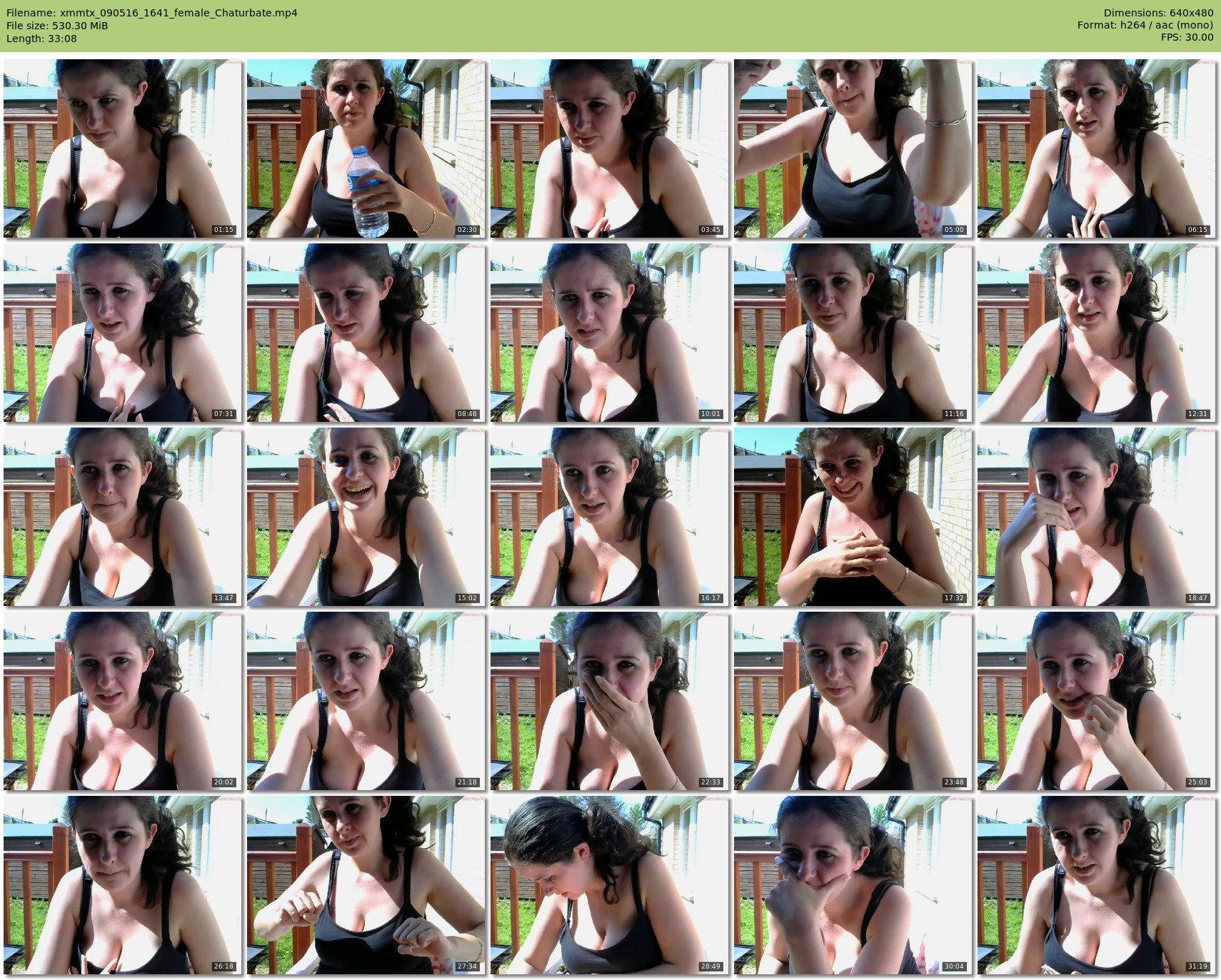Select the 'FPS: 30.00' text

tap(1187, 39)
